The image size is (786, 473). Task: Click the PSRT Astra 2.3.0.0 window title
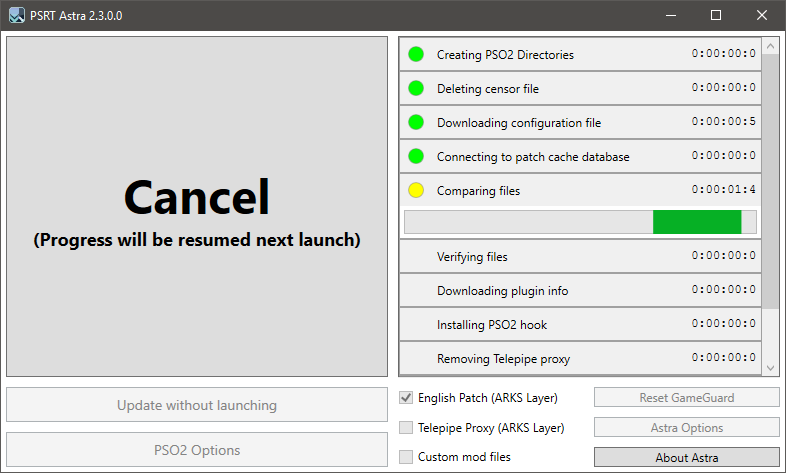click(76, 16)
